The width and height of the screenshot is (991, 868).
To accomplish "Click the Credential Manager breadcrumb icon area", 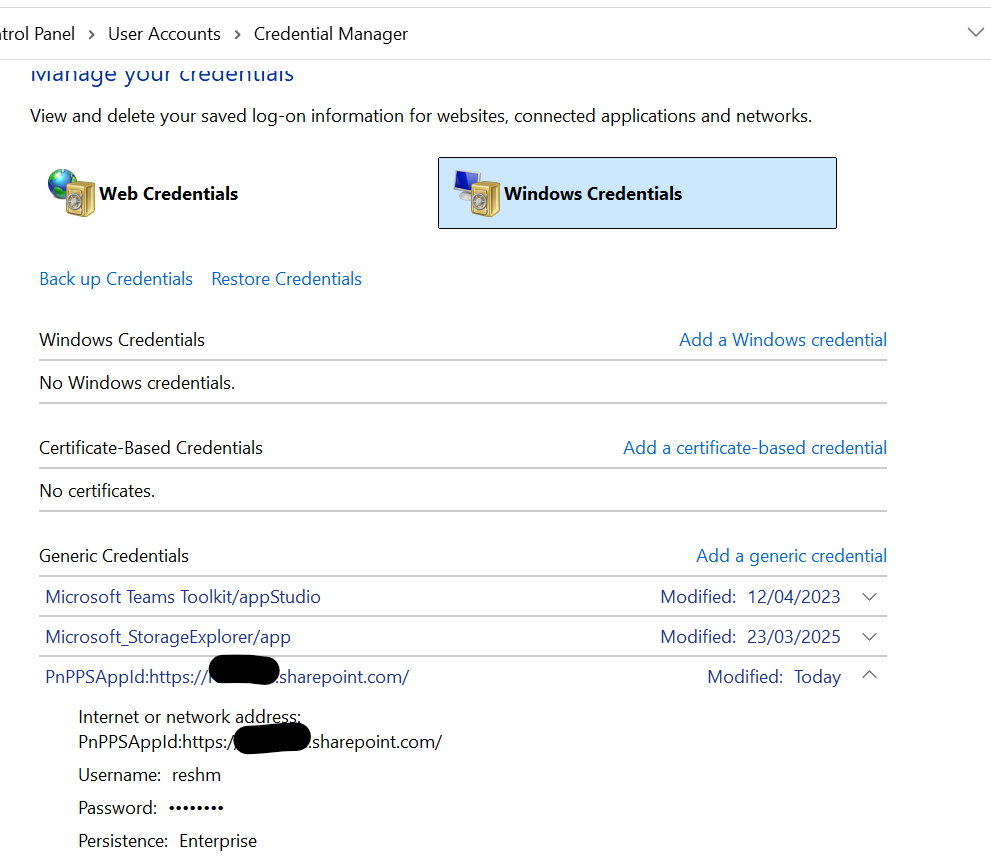I will (330, 33).
